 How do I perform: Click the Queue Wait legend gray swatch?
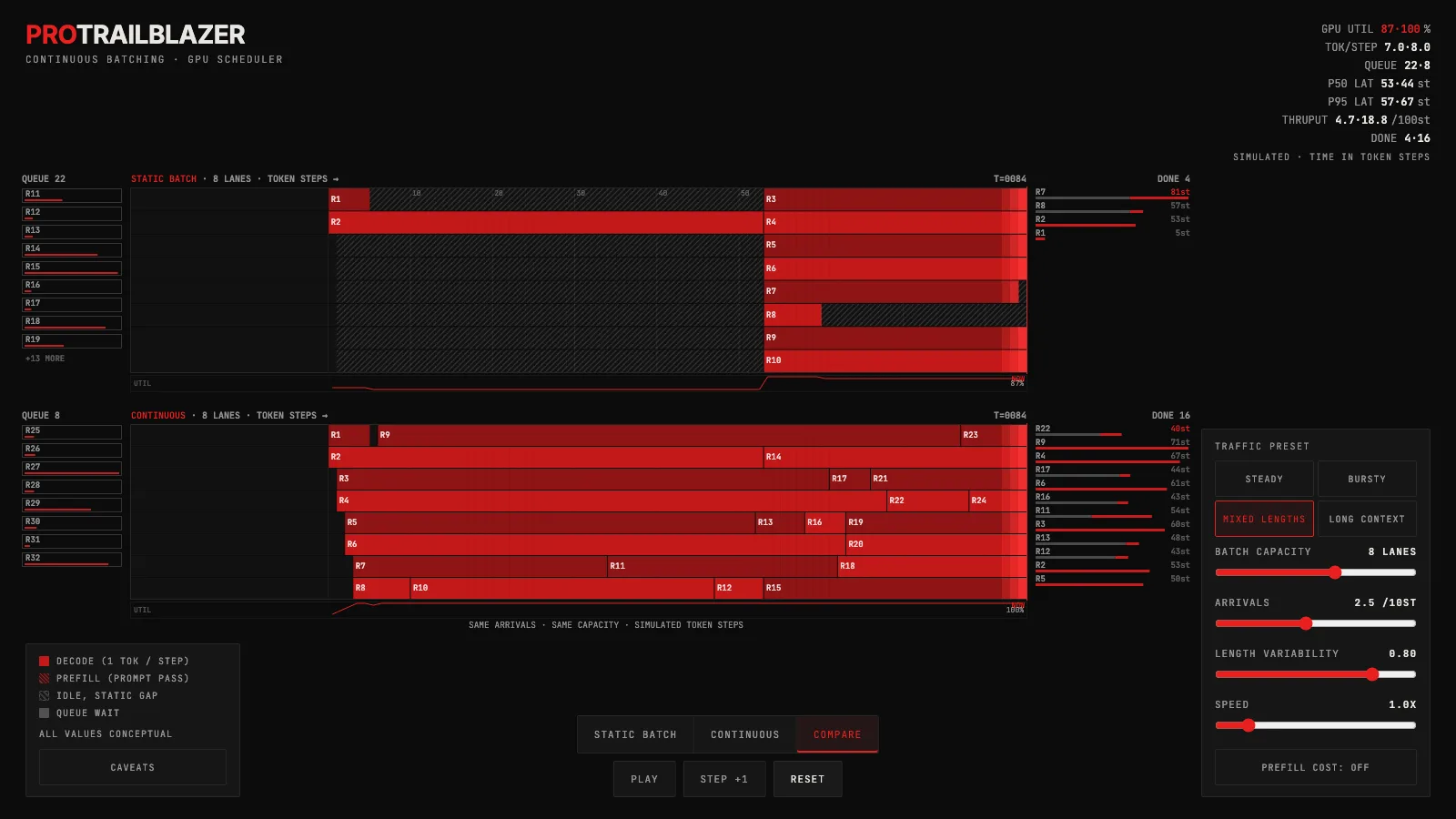[x=44, y=713]
